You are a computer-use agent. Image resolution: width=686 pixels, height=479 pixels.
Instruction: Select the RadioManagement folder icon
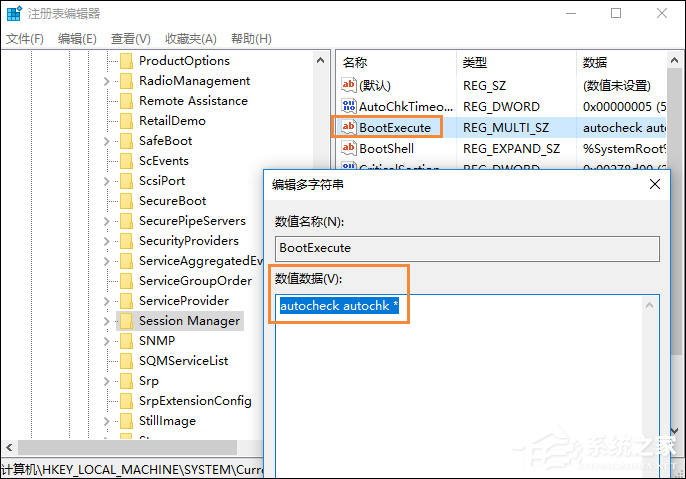tap(126, 81)
